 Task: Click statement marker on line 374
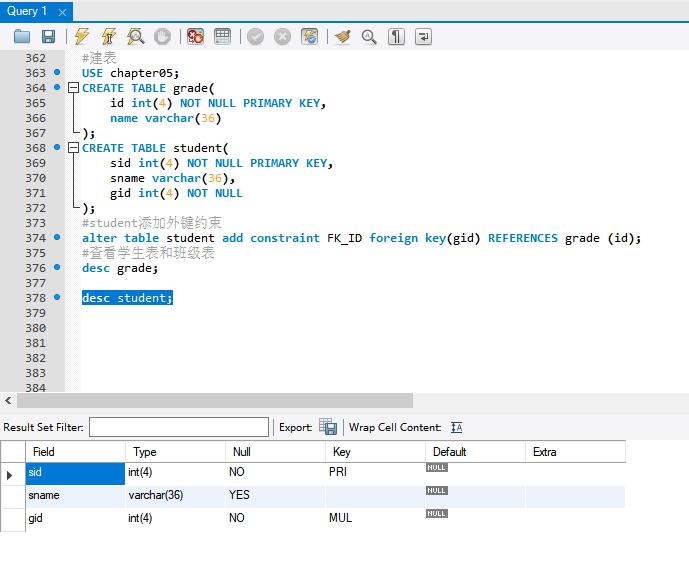57,237
